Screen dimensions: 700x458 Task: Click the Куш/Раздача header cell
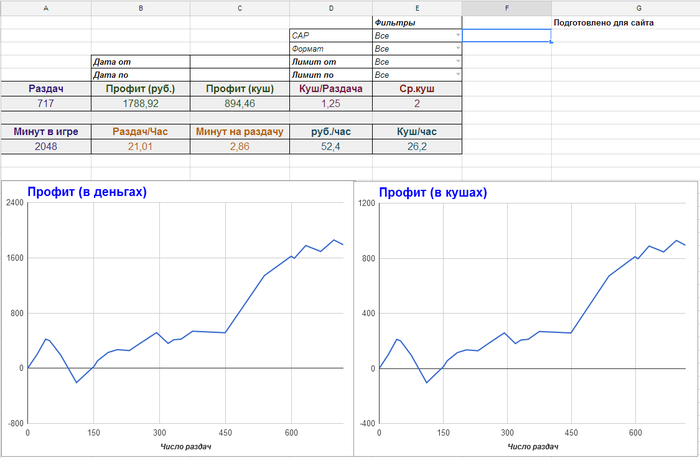pyautogui.click(x=331, y=88)
